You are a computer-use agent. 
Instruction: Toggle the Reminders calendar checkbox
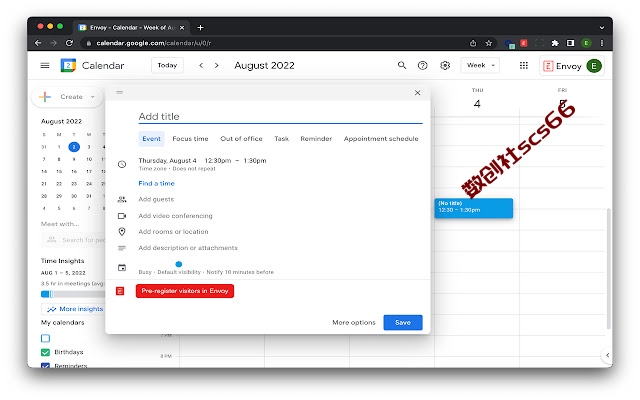[x=45, y=366]
